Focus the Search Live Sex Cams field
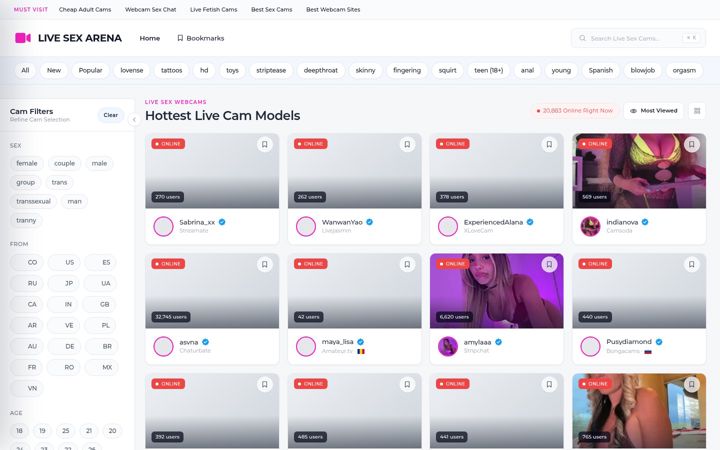The image size is (720, 450). (638, 38)
